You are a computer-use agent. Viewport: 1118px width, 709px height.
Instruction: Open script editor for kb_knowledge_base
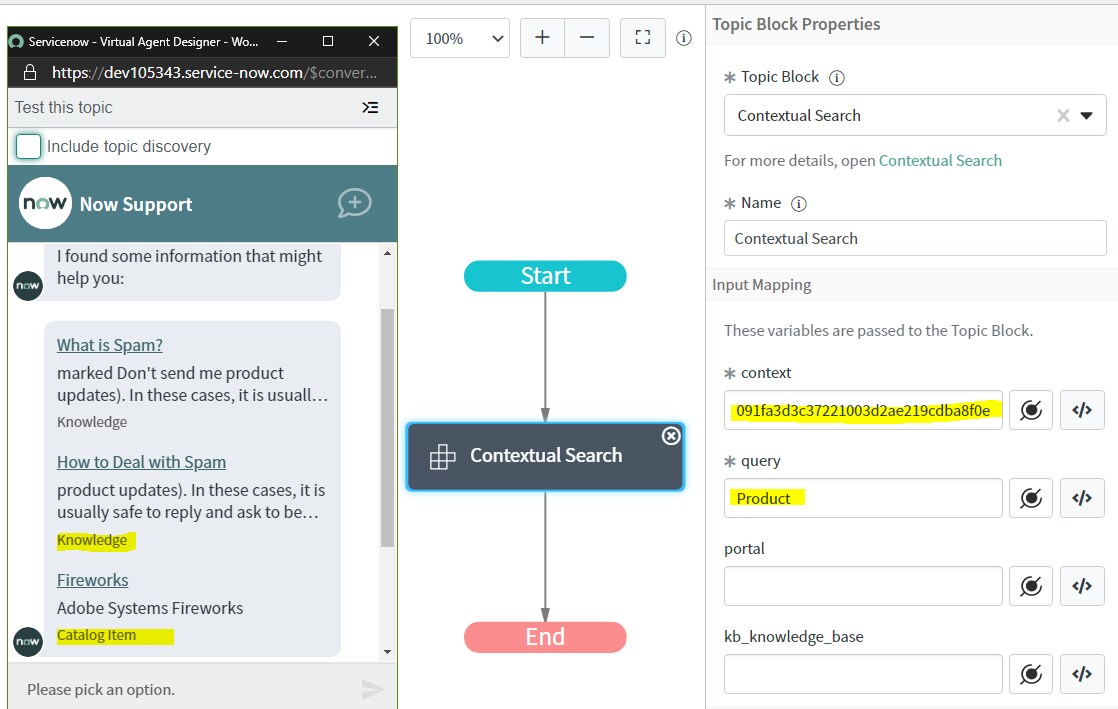[1082, 674]
